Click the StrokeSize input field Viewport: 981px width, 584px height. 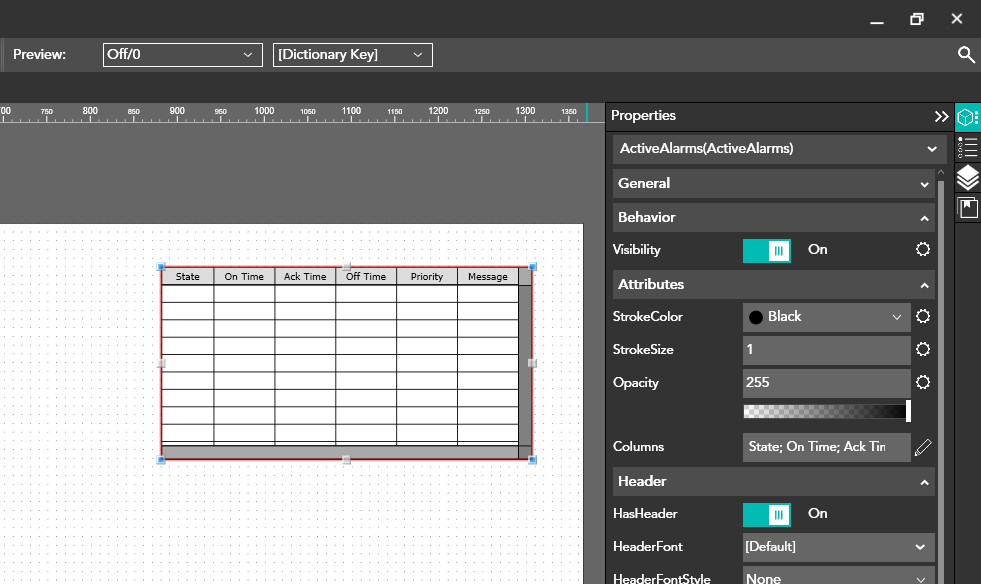coord(826,350)
